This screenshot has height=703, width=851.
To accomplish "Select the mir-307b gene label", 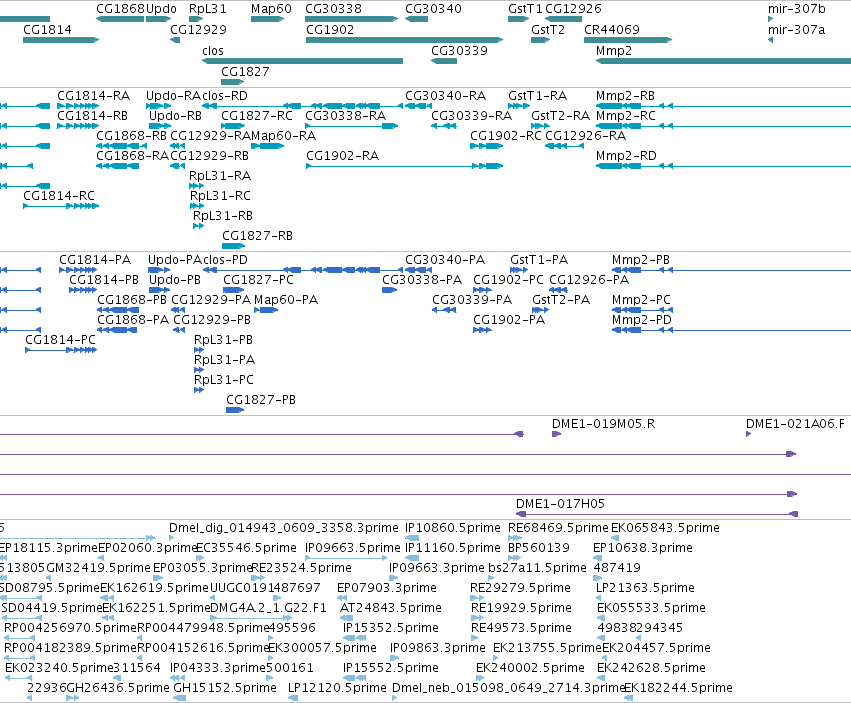I will pos(796,9).
